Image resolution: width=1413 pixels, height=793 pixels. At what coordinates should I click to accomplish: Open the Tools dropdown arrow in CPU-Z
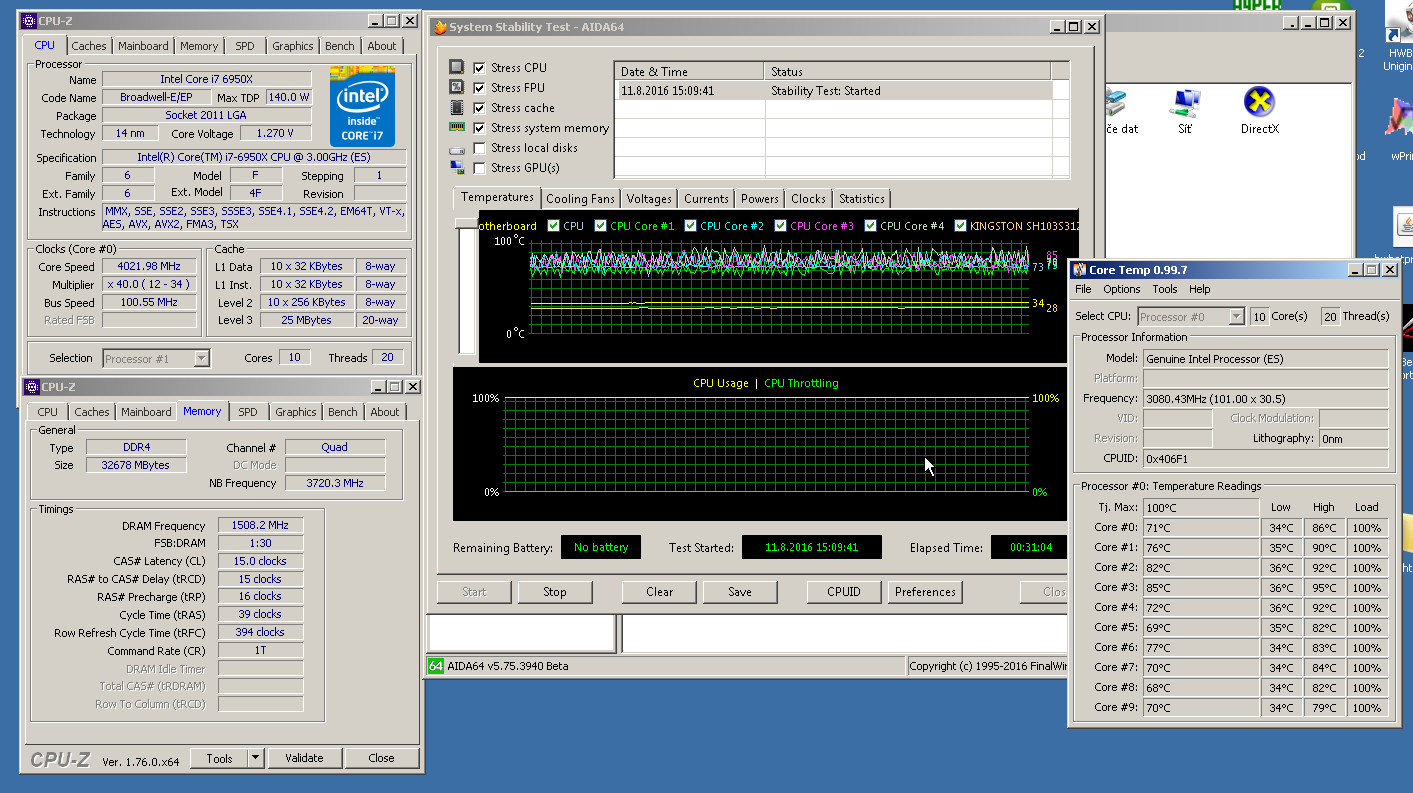pos(255,758)
